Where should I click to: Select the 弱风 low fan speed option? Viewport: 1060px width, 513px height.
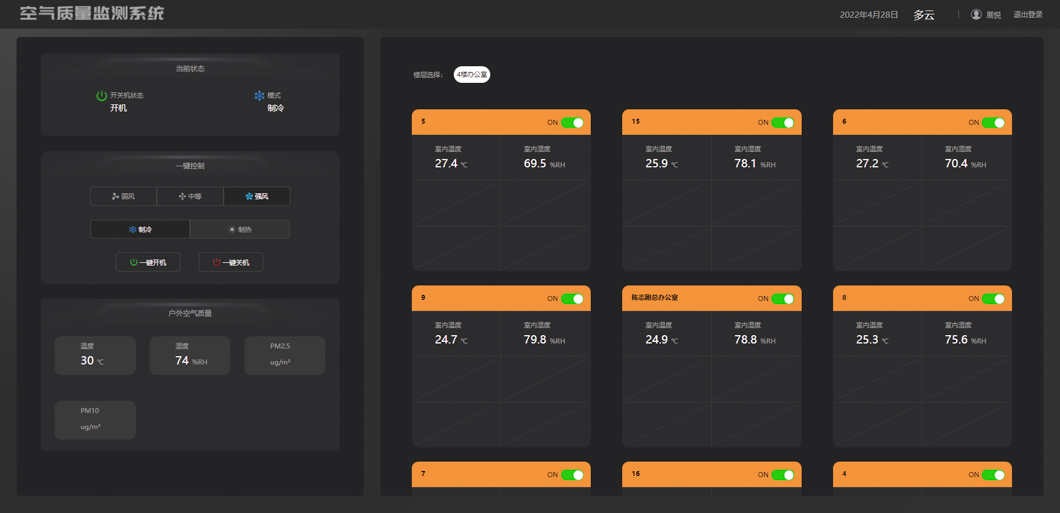(x=123, y=197)
